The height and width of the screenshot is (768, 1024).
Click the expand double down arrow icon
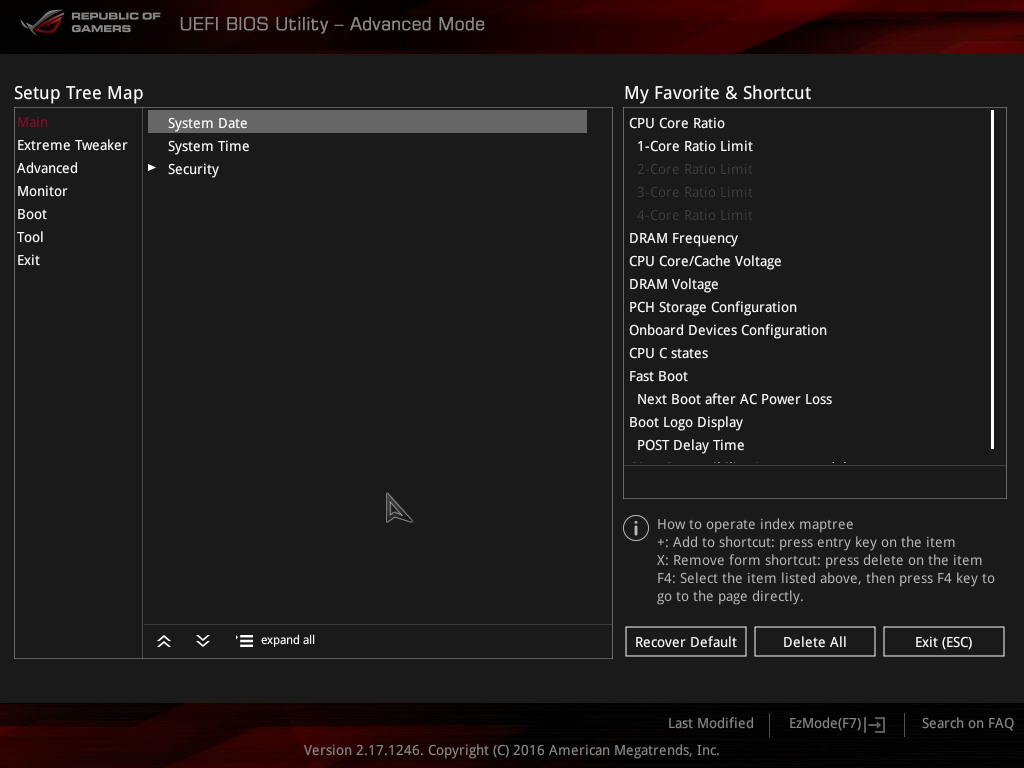coord(203,641)
